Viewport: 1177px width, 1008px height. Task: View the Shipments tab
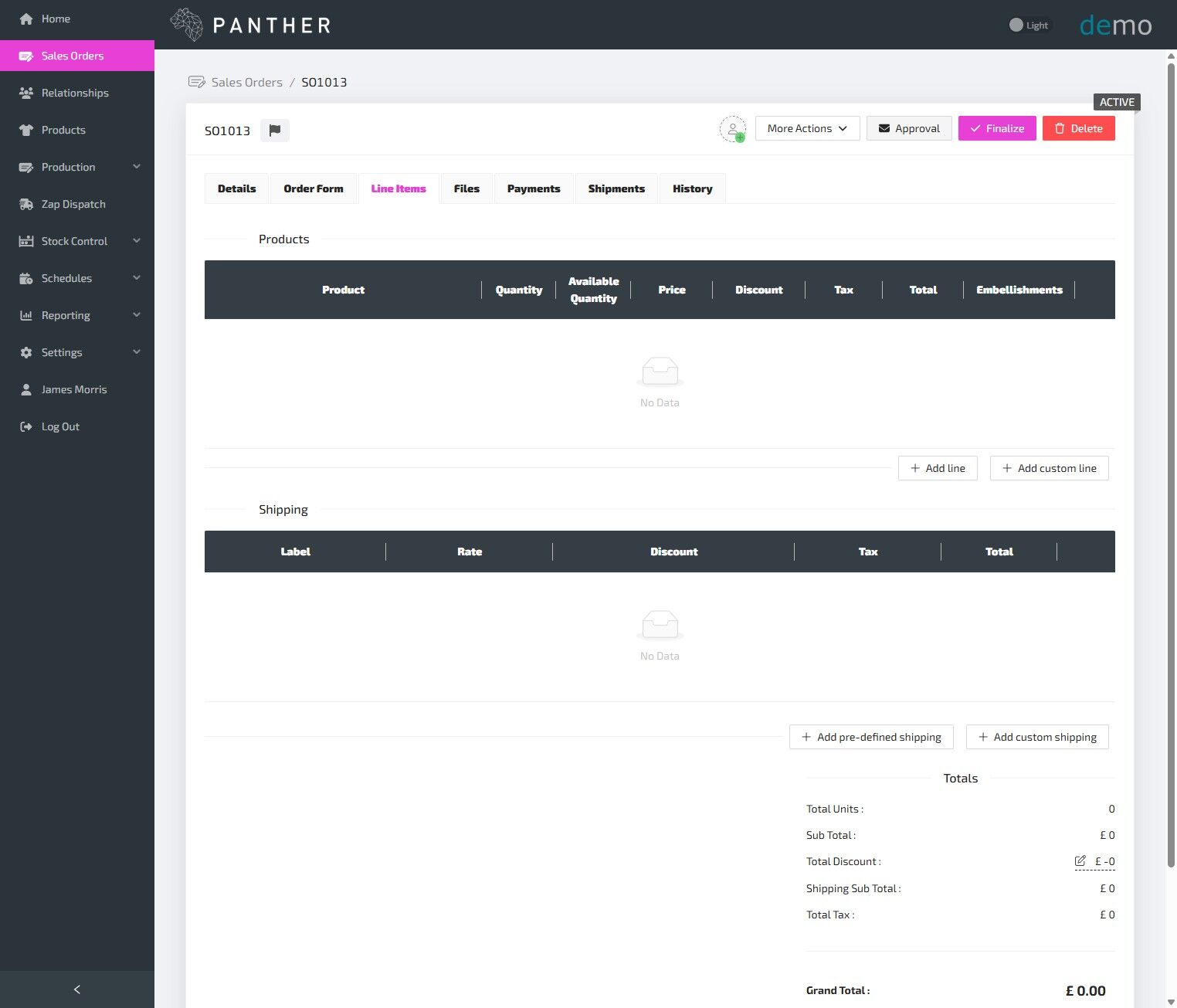pyautogui.click(x=616, y=188)
